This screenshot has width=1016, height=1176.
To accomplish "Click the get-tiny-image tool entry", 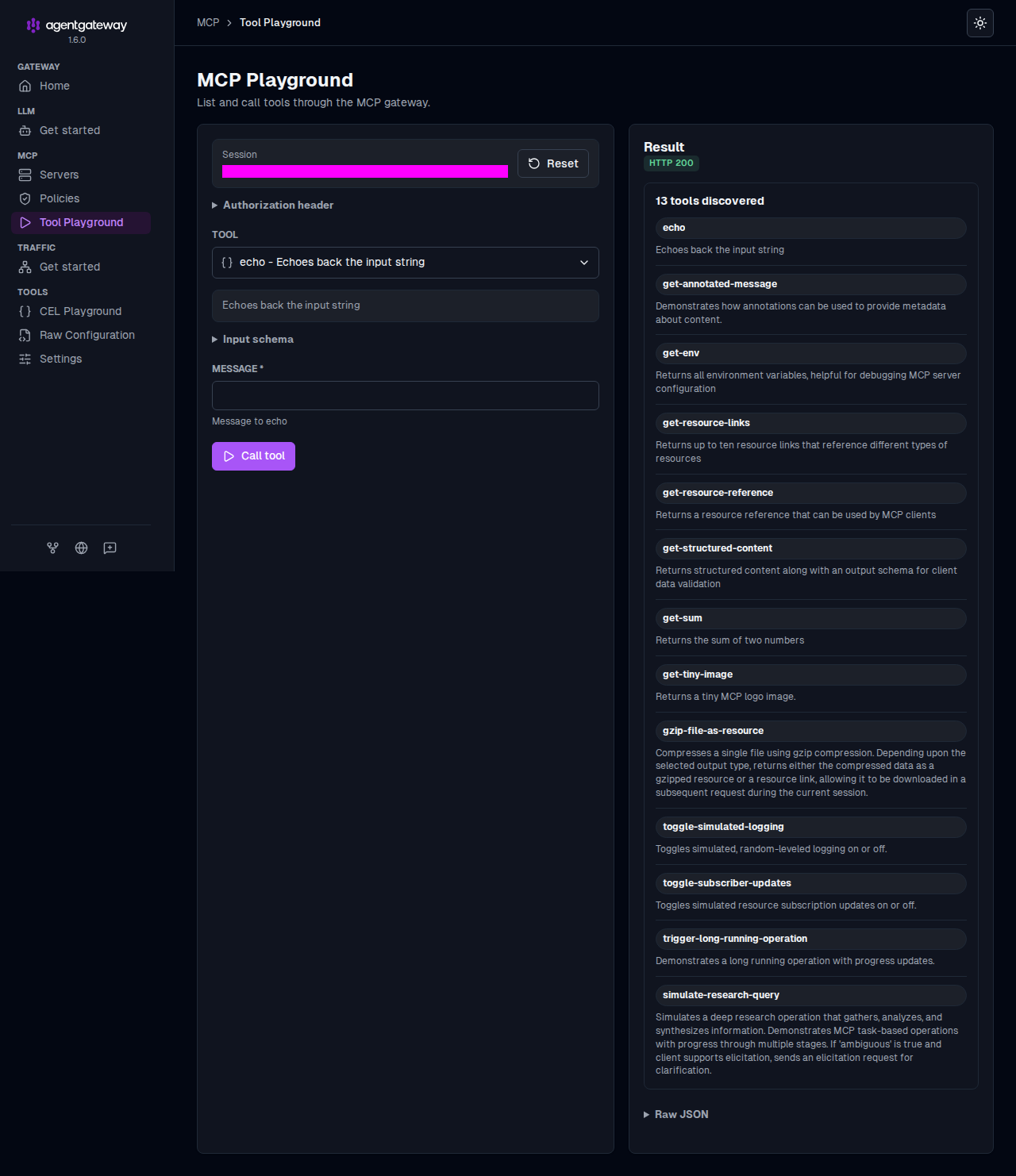I will (x=811, y=674).
